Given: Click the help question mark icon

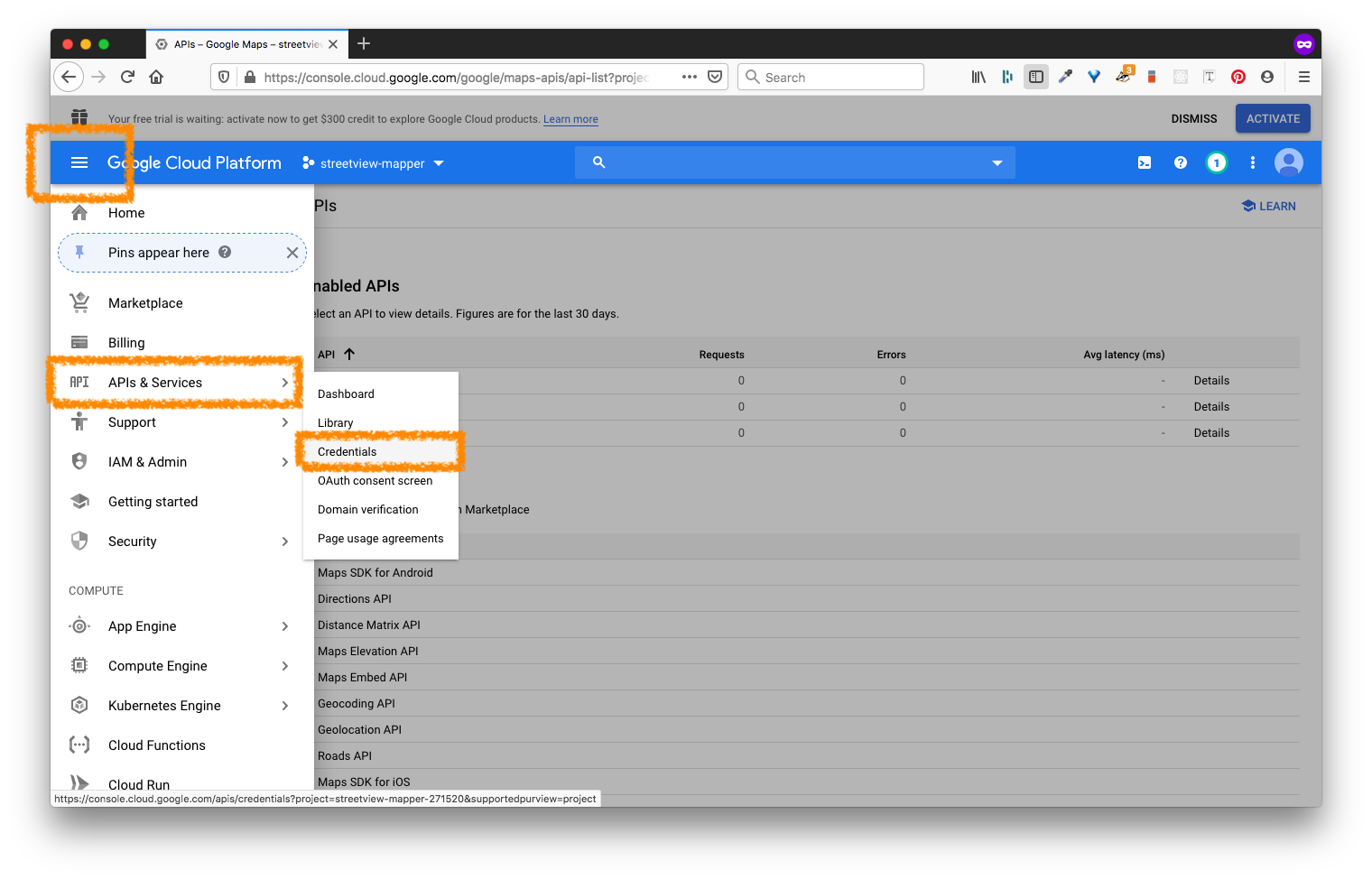Looking at the screenshot, I should point(1180,162).
